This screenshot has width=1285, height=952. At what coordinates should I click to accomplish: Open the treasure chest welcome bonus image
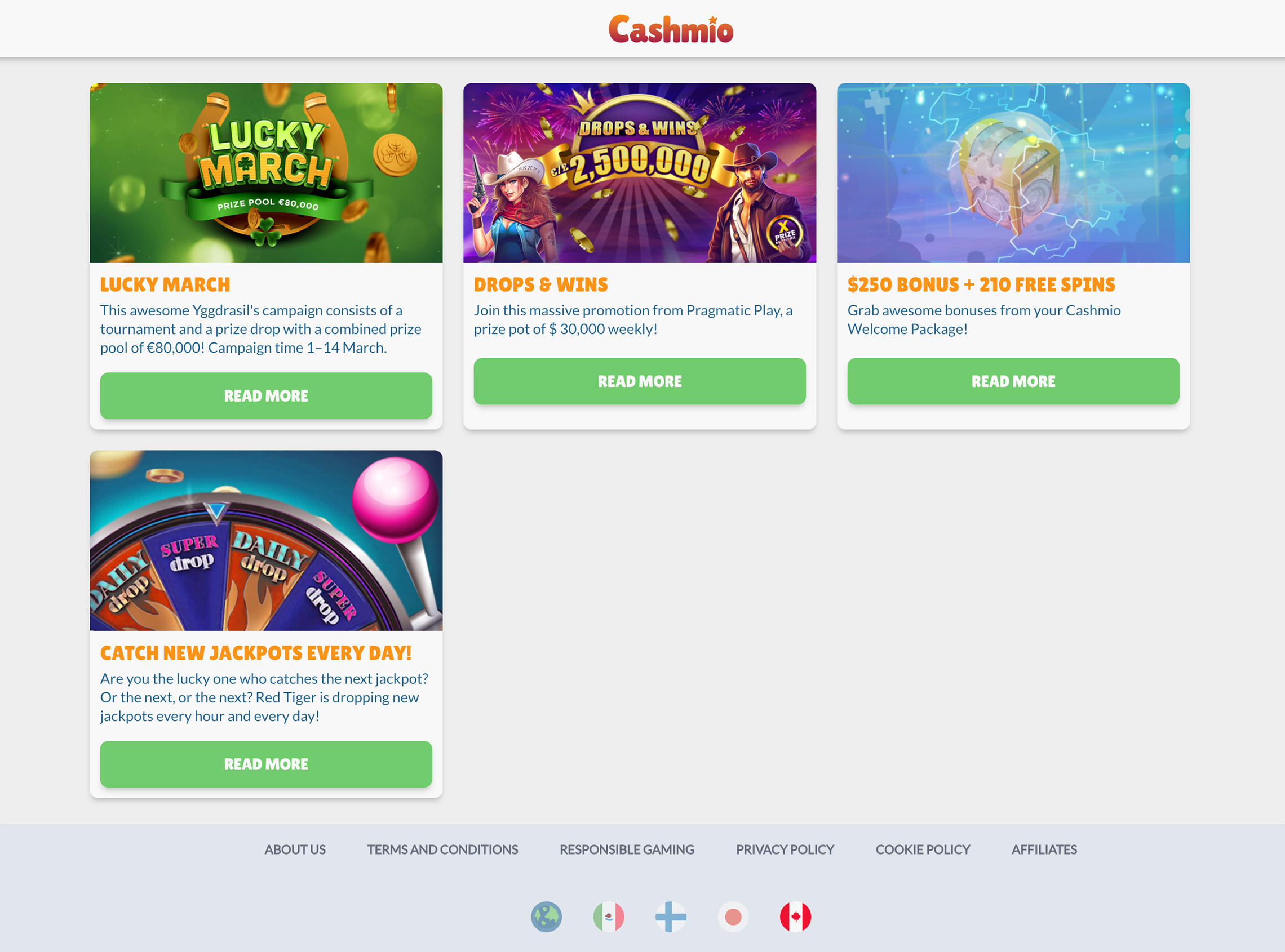click(1013, 172)
